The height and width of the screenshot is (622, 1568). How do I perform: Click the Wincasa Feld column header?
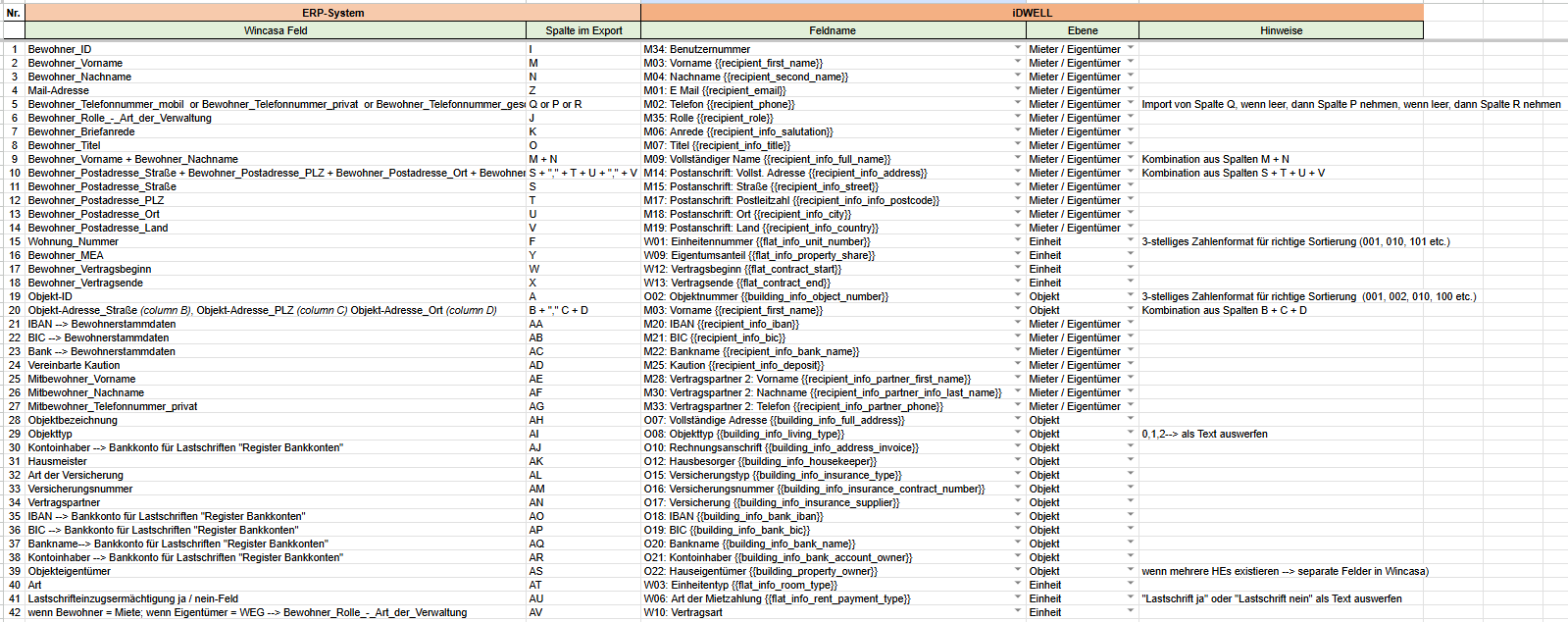pos(276,30)
